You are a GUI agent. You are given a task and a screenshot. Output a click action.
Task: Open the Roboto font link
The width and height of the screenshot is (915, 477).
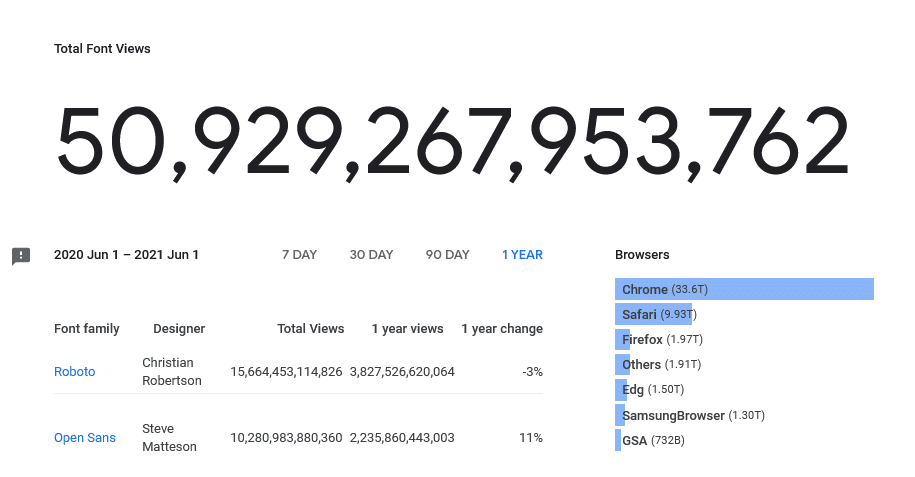point(75,371)
